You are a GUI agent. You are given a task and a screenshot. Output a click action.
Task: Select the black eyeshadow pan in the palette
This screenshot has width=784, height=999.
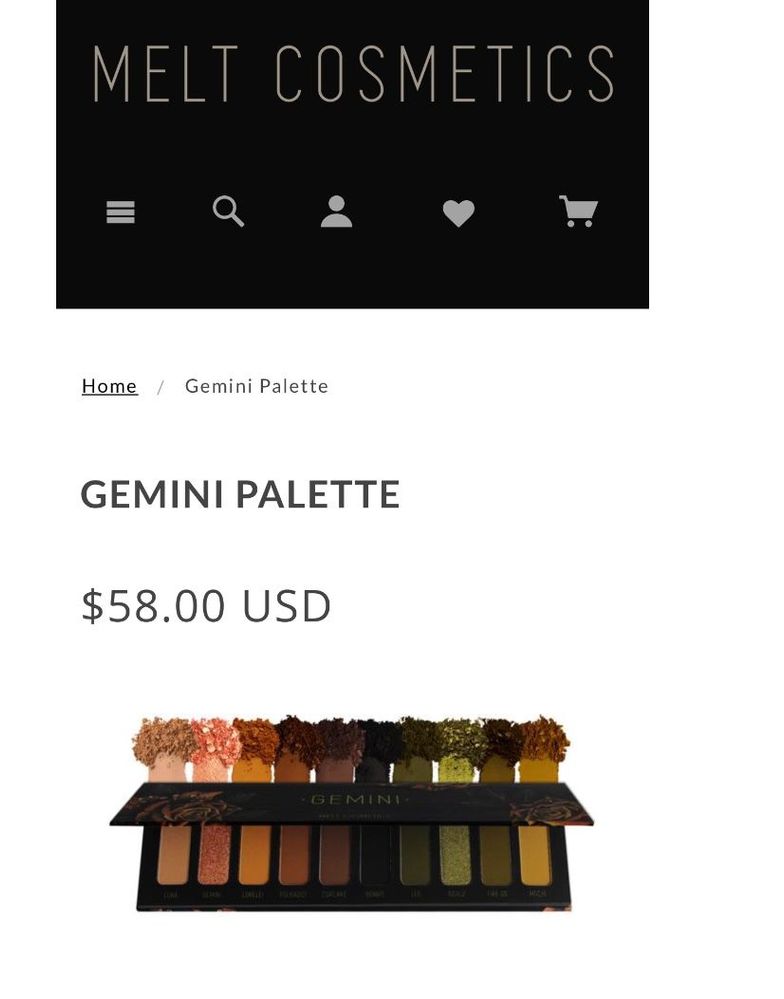[375, 854]
